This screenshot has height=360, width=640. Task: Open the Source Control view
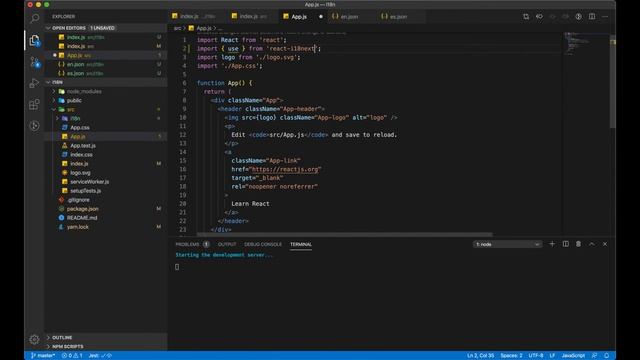coord(35,62)
